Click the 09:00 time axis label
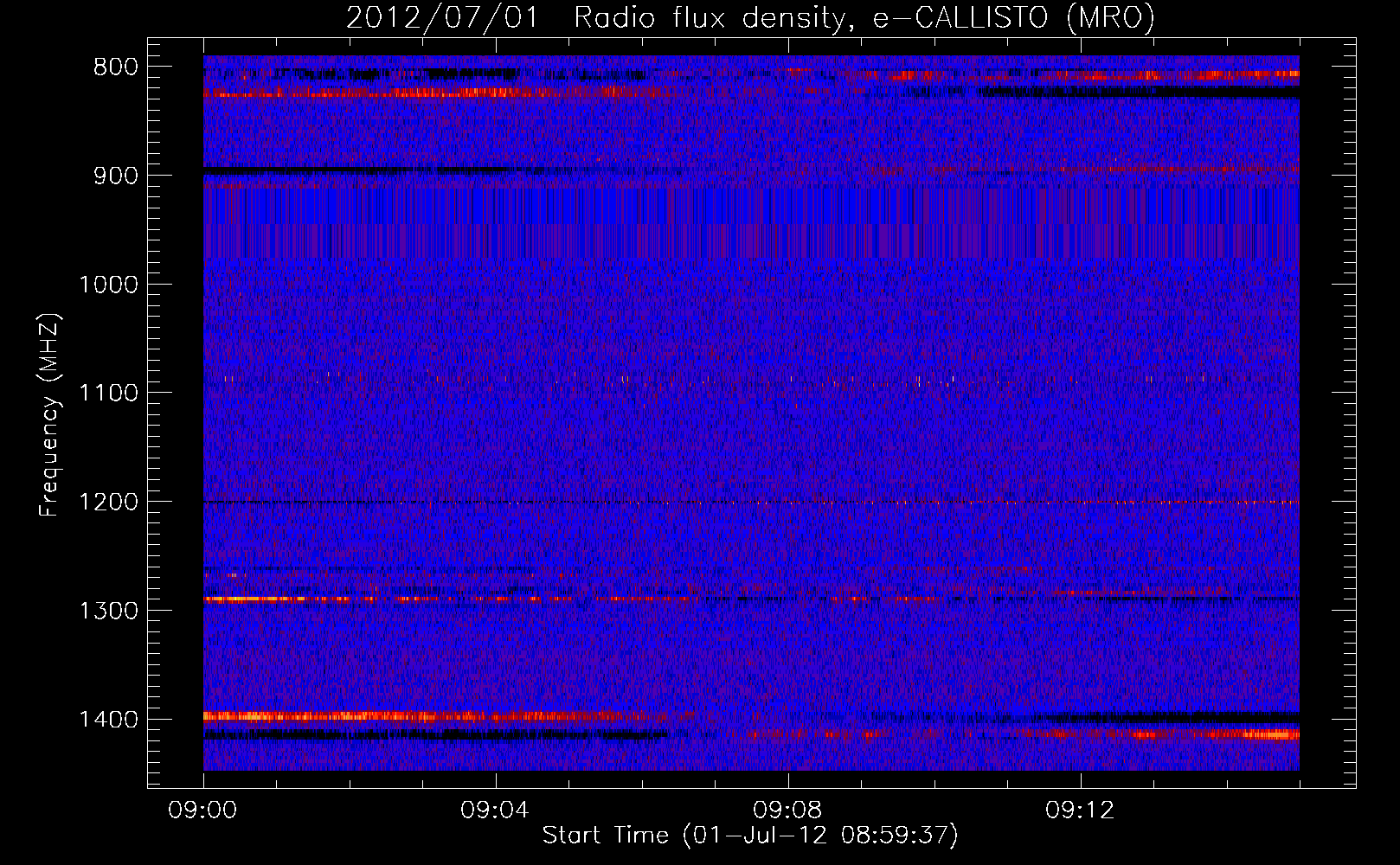Image resolution: width=1400 pixels, height=865 pixels. 203,811
